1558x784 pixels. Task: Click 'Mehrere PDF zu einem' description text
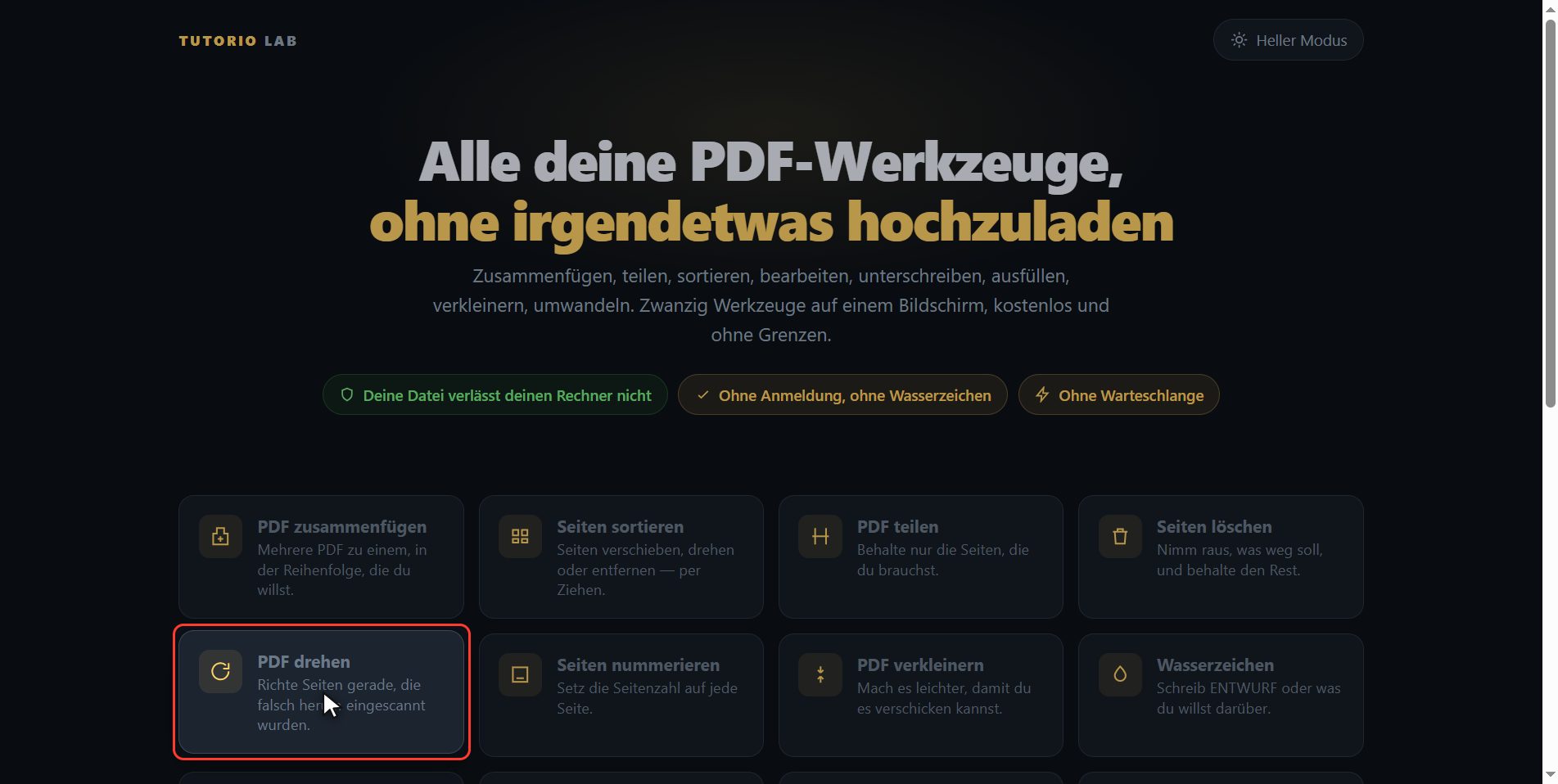tap(341, 570)
